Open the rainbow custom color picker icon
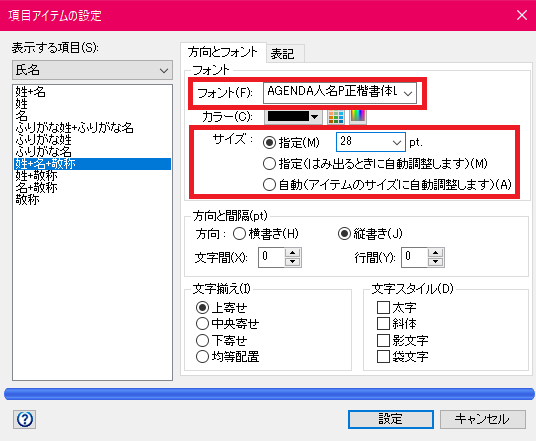The width and height of the screenshot is (536, 441). click(x=358, y=117)
